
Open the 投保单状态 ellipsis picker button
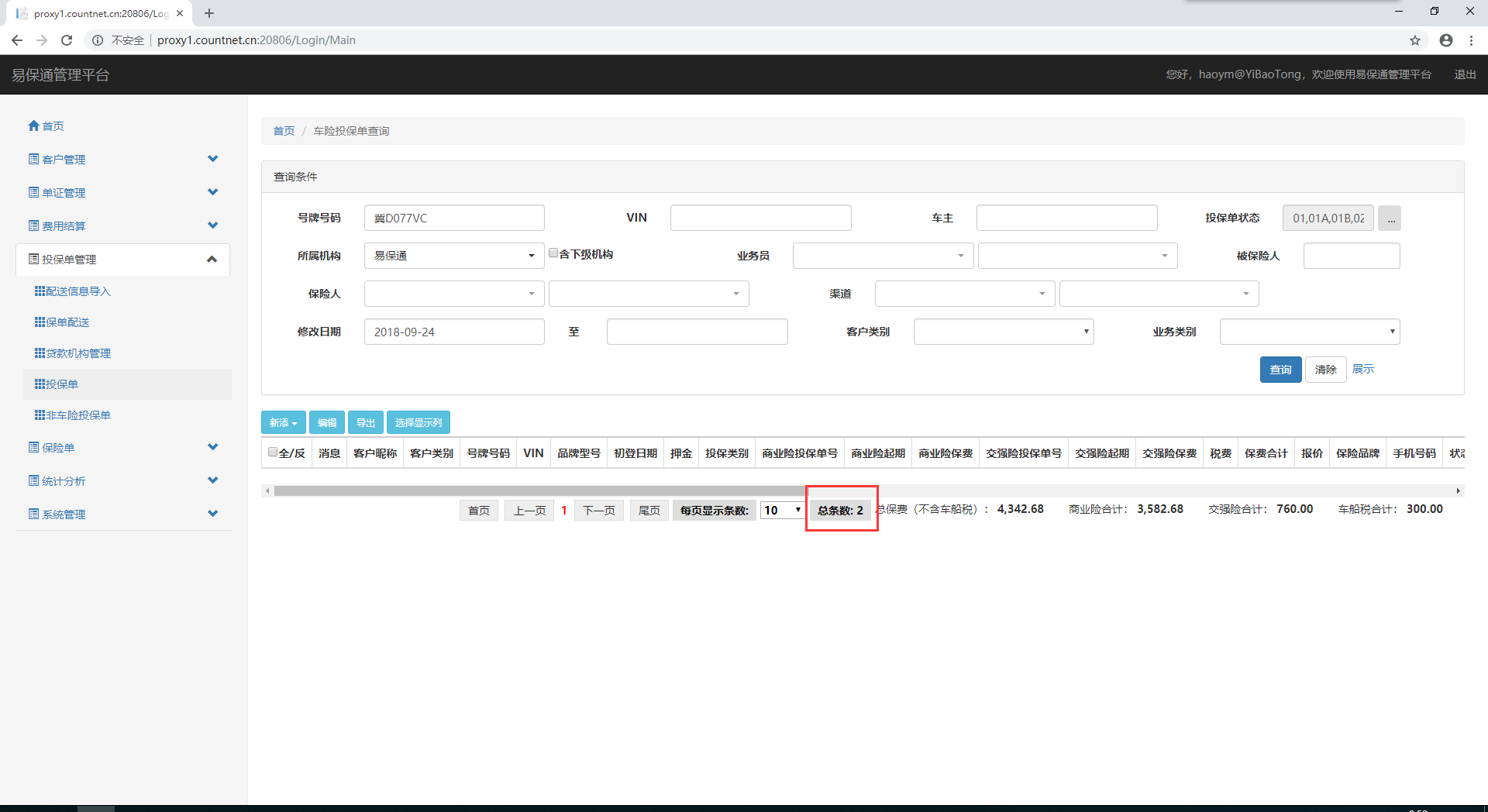1390,218
